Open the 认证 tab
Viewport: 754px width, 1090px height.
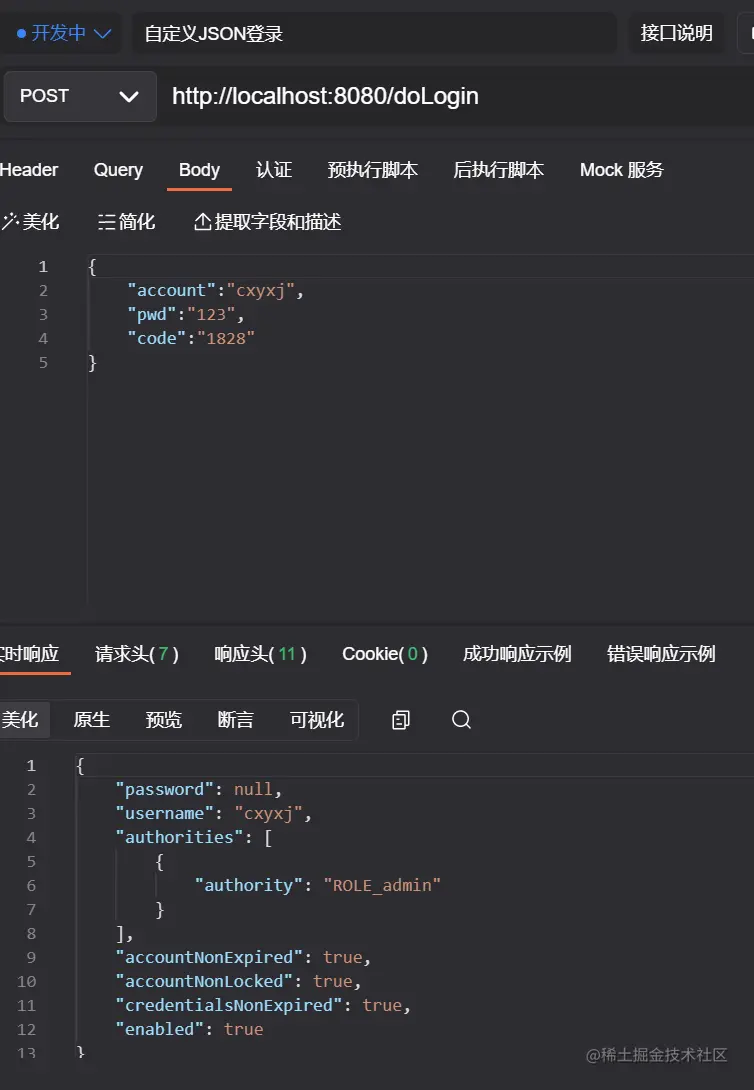click(x=274, y=170)
